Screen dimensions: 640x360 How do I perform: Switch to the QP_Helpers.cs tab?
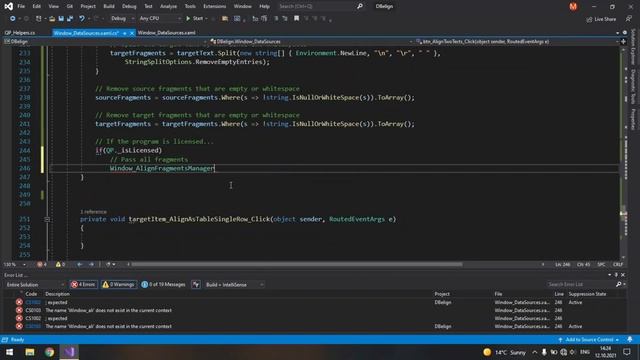pos(20,33)
